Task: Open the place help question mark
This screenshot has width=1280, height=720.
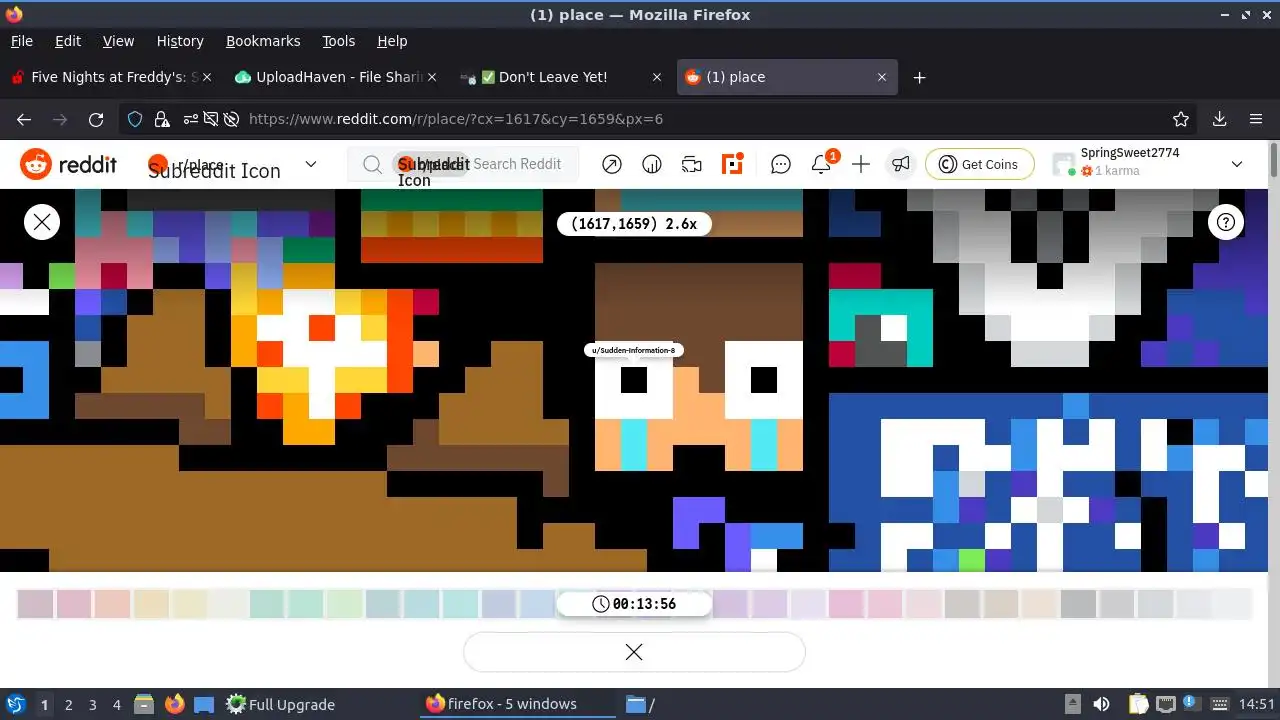Action: 1226,222
